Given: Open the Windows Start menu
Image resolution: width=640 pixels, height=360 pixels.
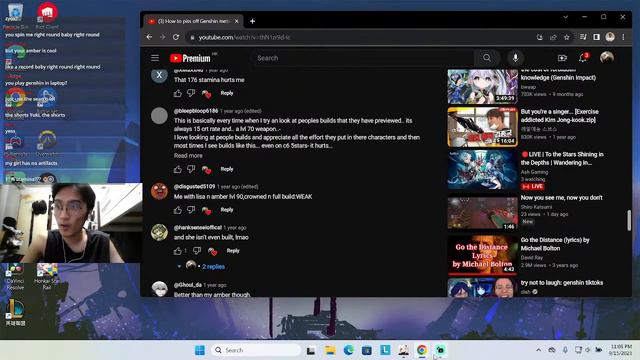Looking at the screenshot, I should coord(200,350).
